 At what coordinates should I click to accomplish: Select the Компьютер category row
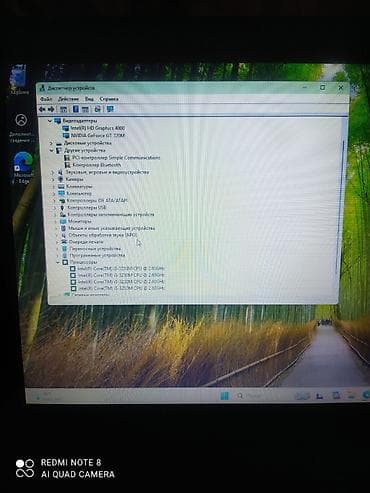pyautogui.click(x=79, y=193)
